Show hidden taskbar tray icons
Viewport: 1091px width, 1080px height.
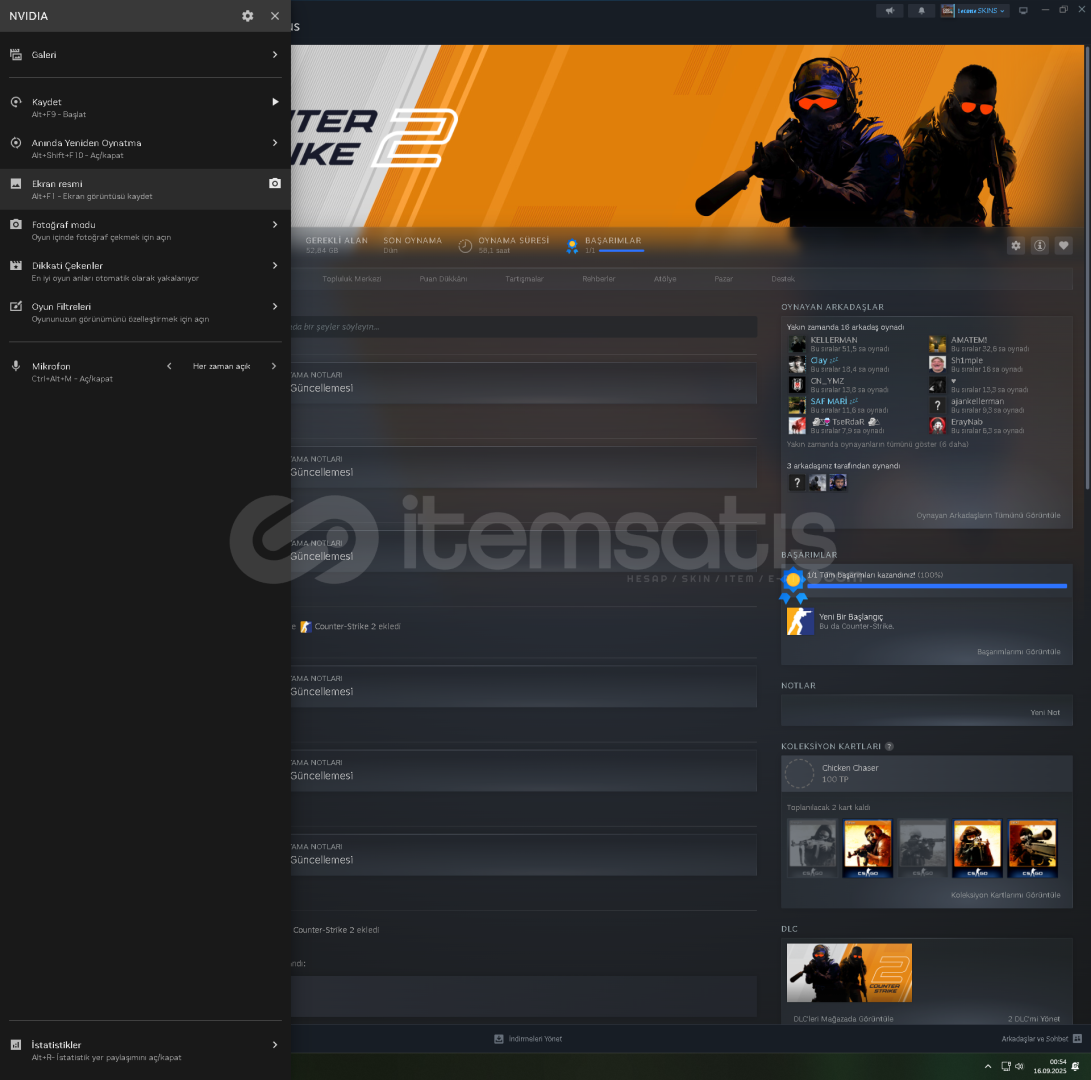(x=988, y=1066)
